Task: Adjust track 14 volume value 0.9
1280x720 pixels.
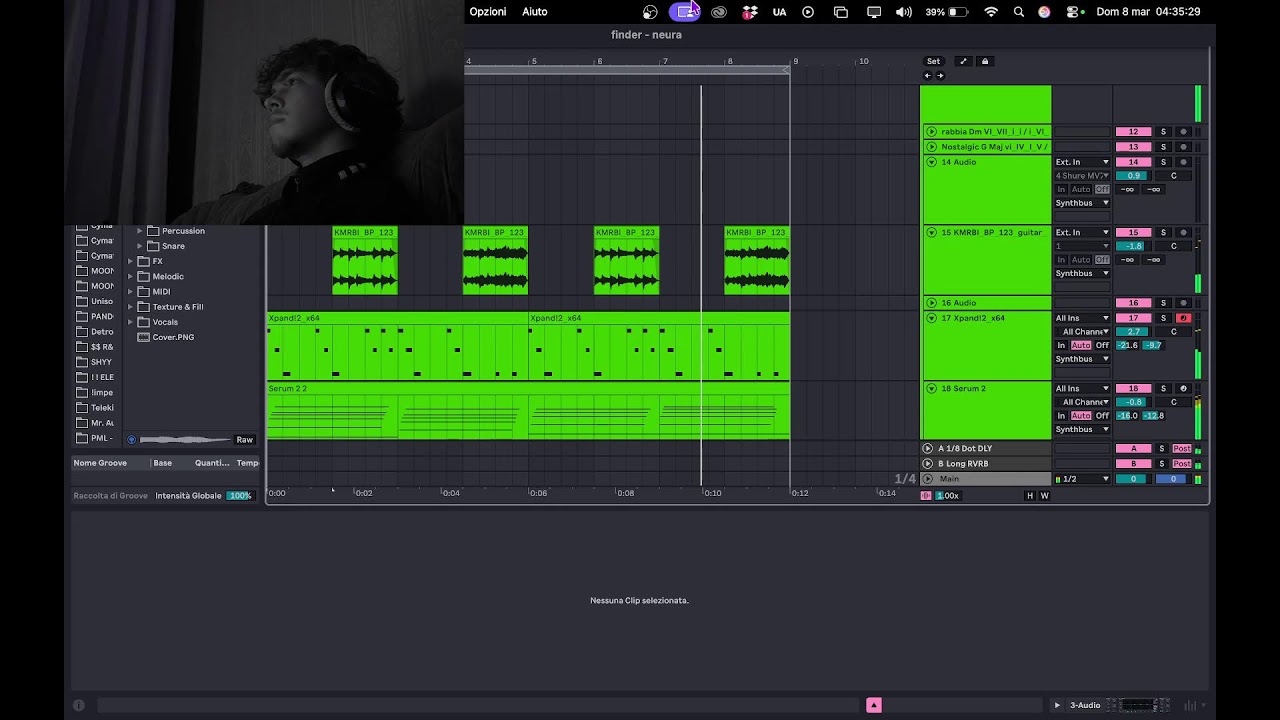Action: click(x=1134, y=176)
